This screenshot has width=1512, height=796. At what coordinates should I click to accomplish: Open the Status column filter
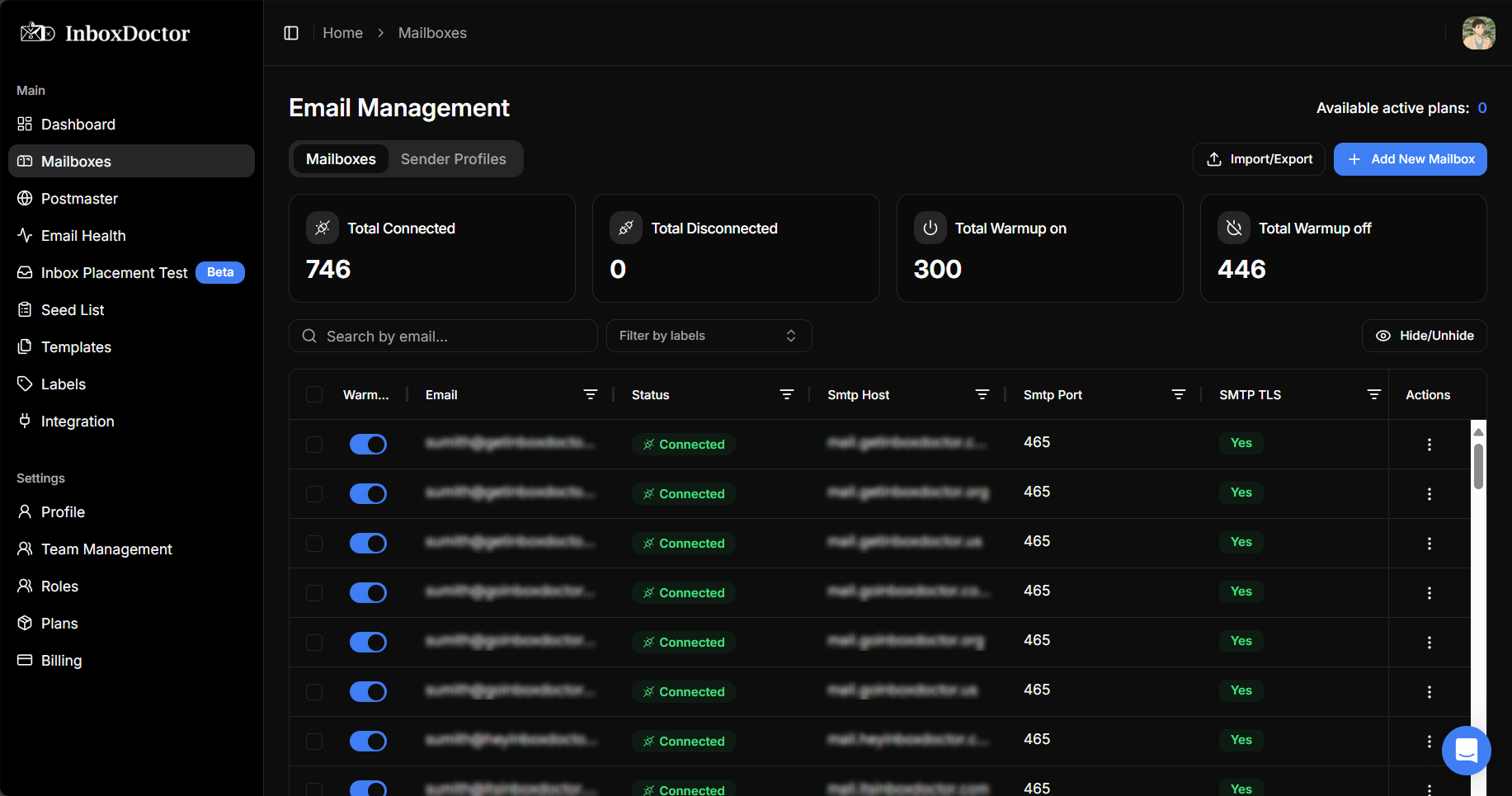tap(787, 394)
